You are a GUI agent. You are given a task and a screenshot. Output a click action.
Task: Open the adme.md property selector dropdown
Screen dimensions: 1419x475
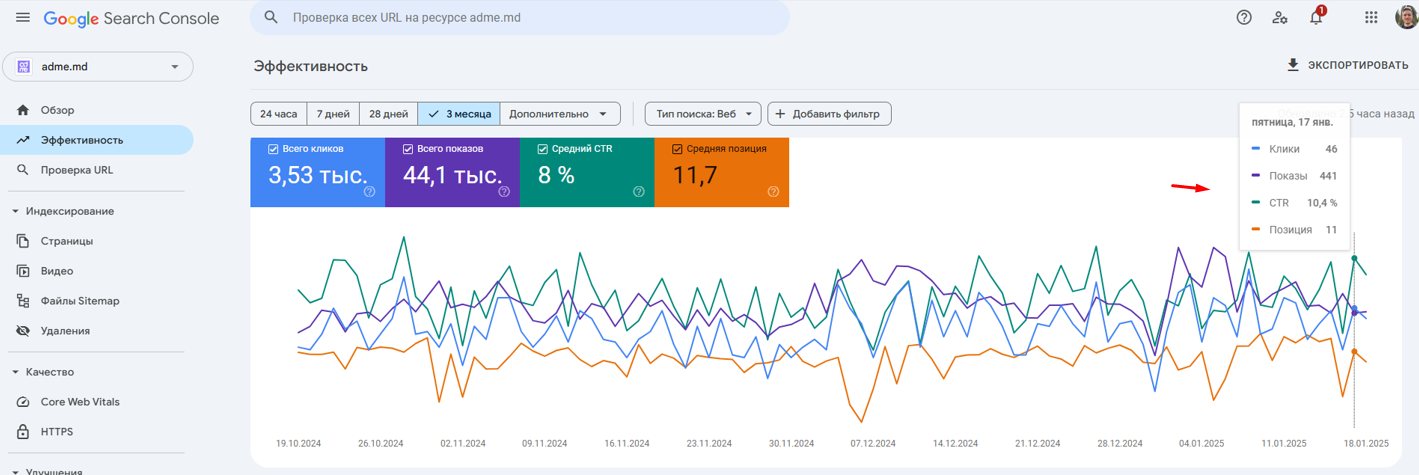[x=98, y=67]
